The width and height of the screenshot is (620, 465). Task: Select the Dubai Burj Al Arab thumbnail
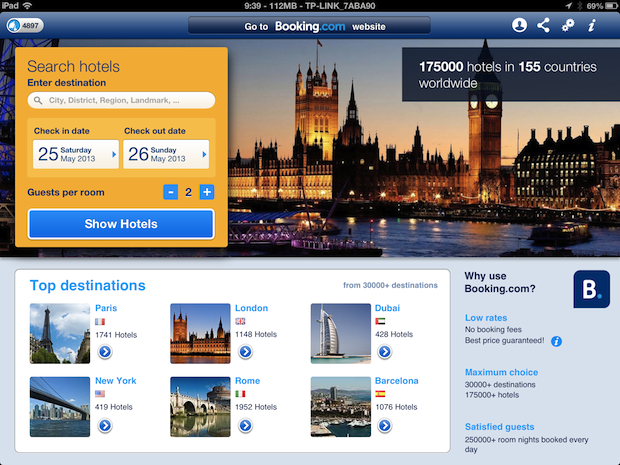pyautogui.click(x=340, y=333)
